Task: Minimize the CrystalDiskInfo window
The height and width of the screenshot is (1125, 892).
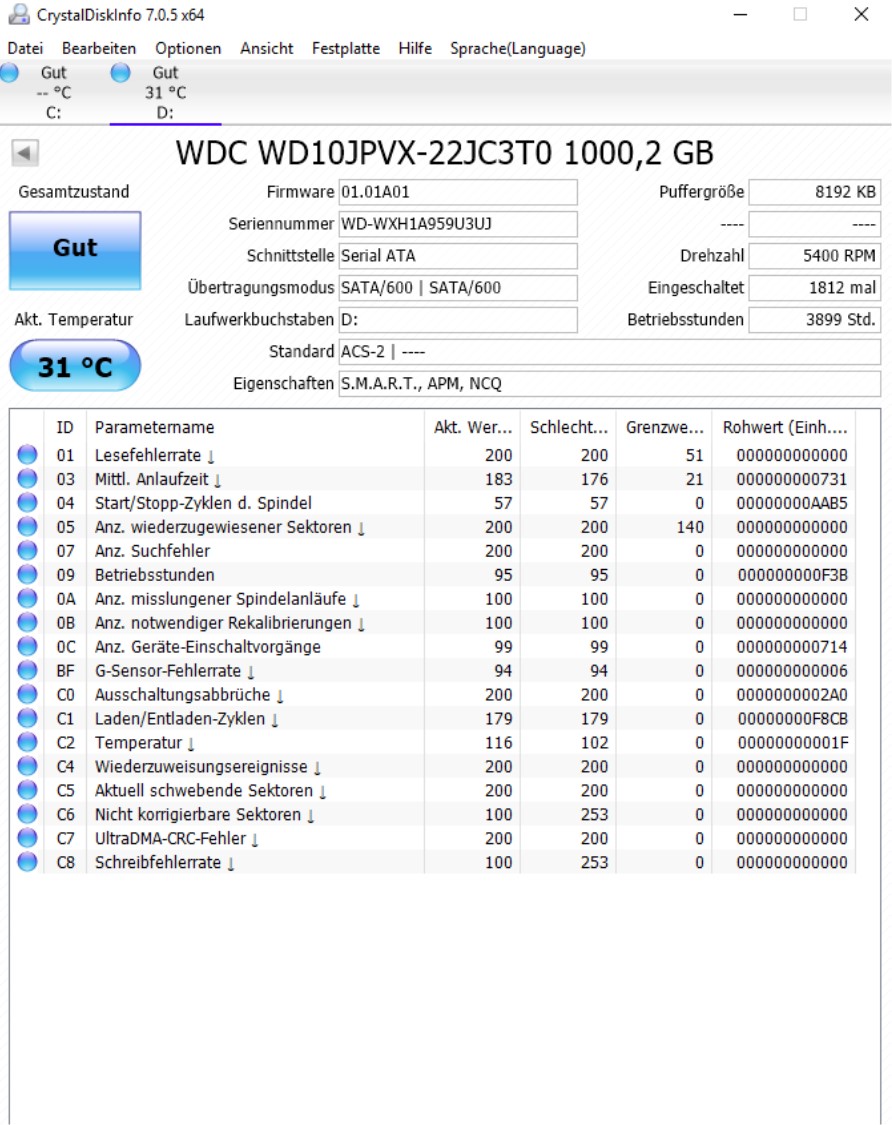Action: pos(741,14)
